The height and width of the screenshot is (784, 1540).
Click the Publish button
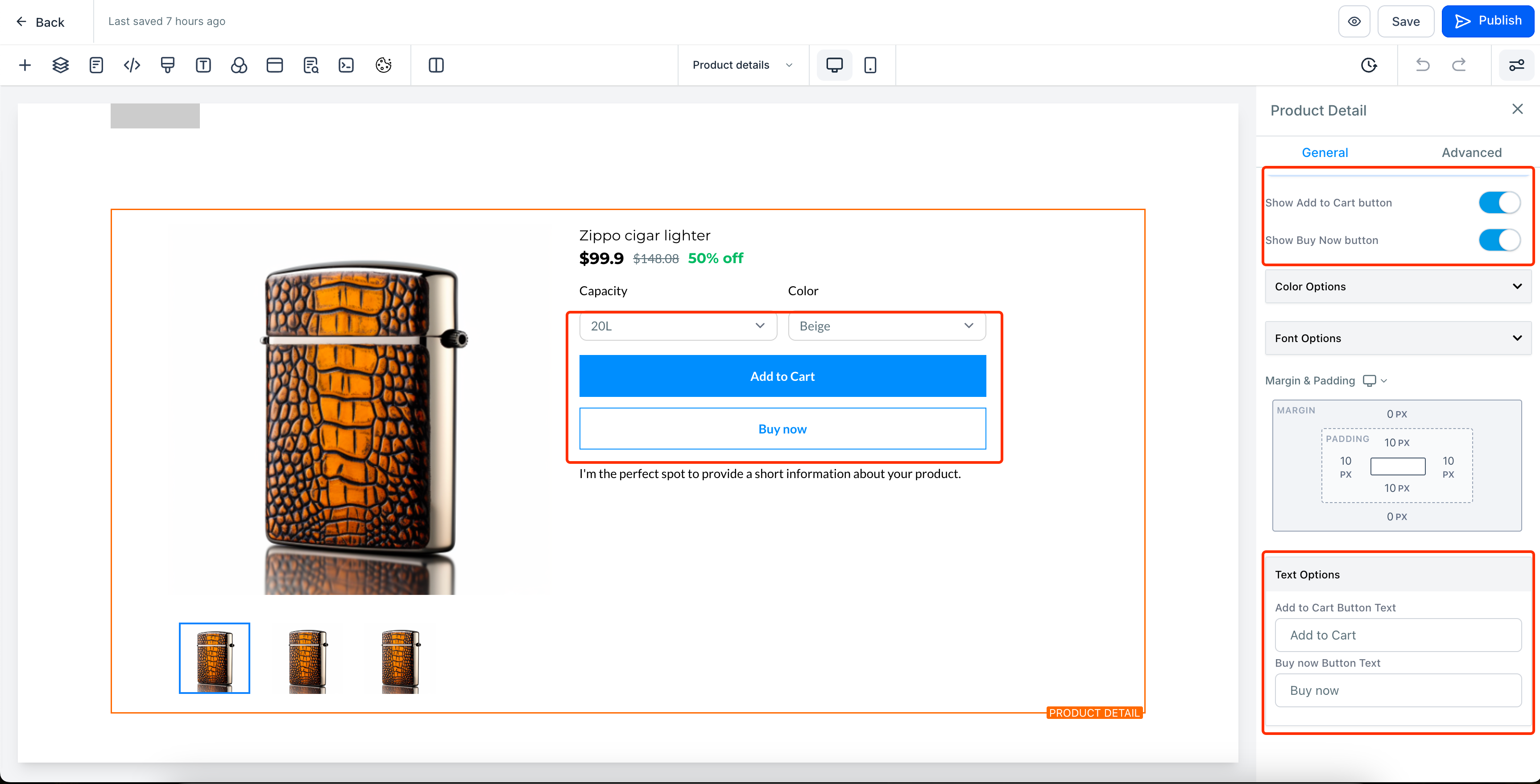(1487, 21)
